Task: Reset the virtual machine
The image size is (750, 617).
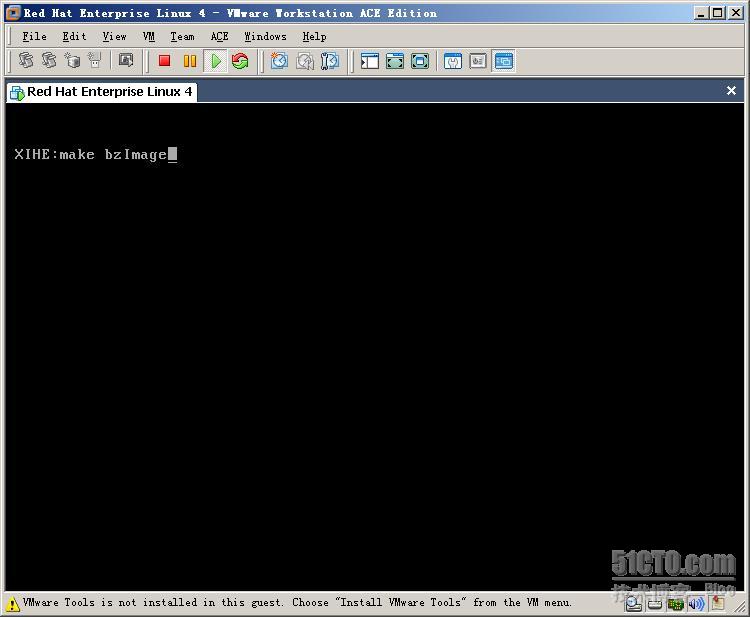Action: click(x=240, y=61)
